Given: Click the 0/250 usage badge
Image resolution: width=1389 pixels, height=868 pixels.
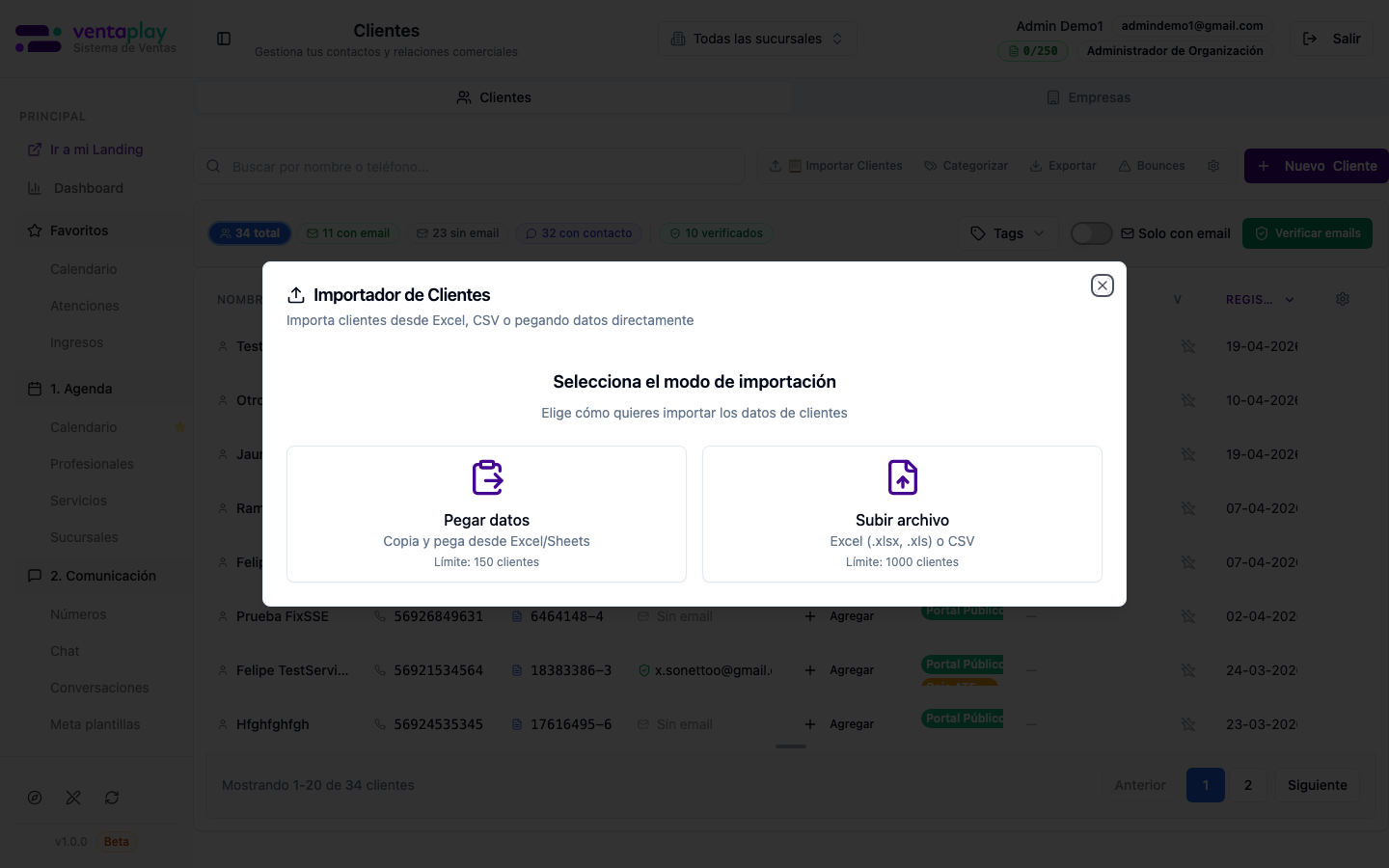Looking at the screenshot, I should pyautogui.click(x=1033, y=51).
